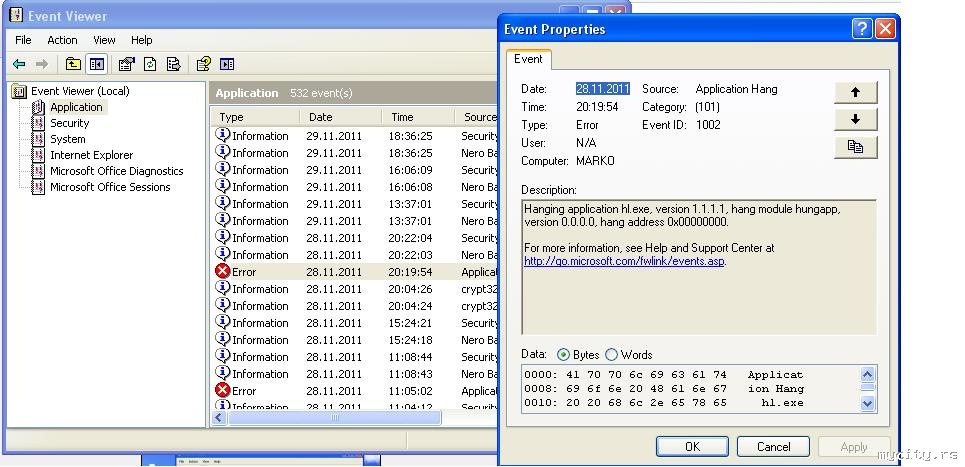Image resolution: width=965 pixels, height=467 pixels.
Task: Click the Back arrow in Event Viewer toolbar
Action: [19, 64]
